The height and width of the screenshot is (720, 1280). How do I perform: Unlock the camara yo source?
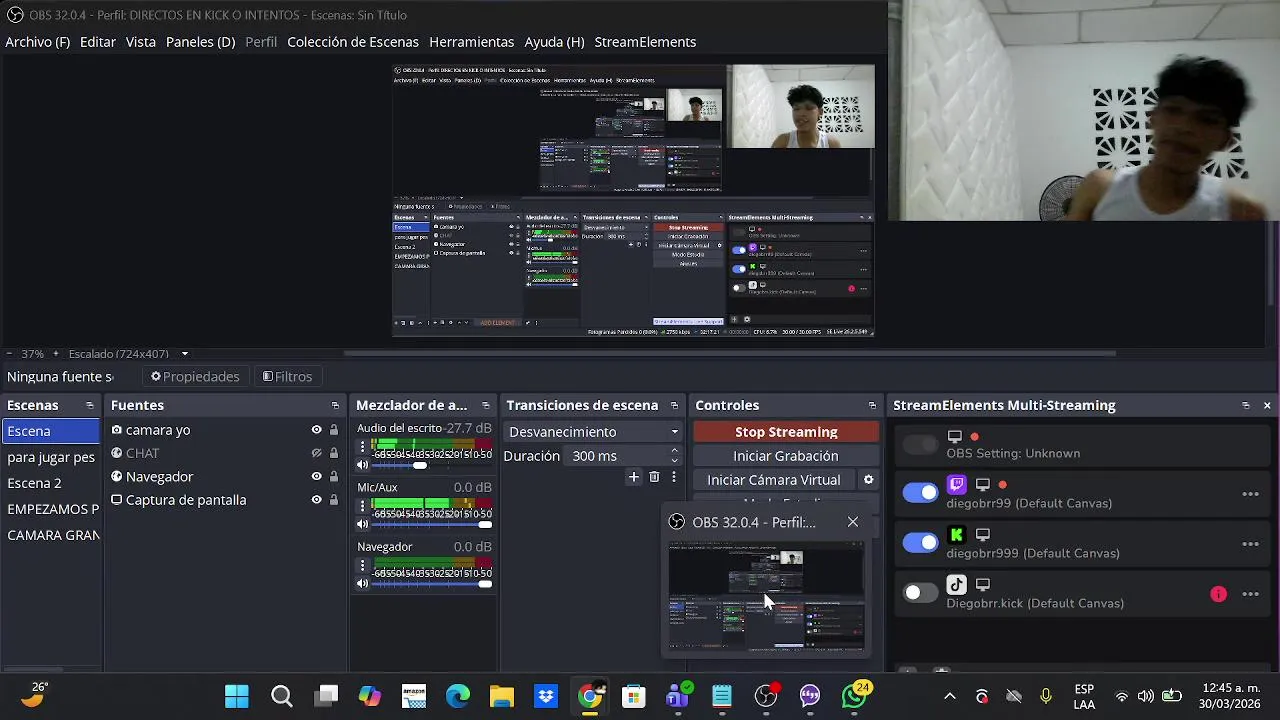(x=334, y=430)
